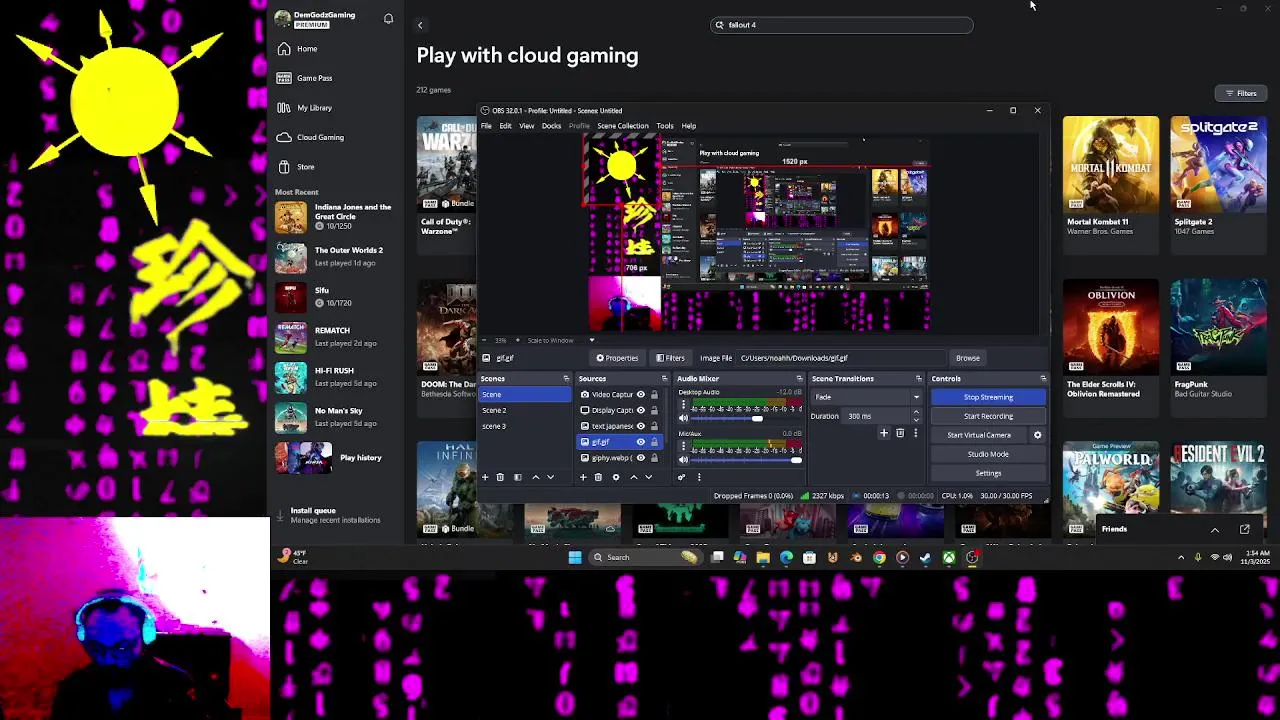Move scene down with Scenes down arrow
1280x720 pixels.
click(550, 477)
